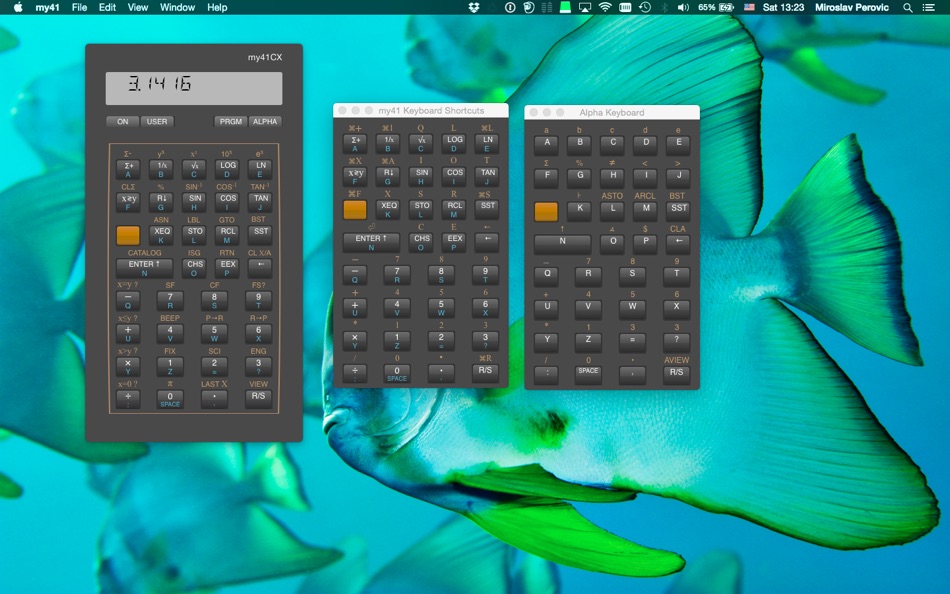Screen dimensions: 950x594
Task: Click STO key on my41CX calculator
Action: (x=194, y=235)
